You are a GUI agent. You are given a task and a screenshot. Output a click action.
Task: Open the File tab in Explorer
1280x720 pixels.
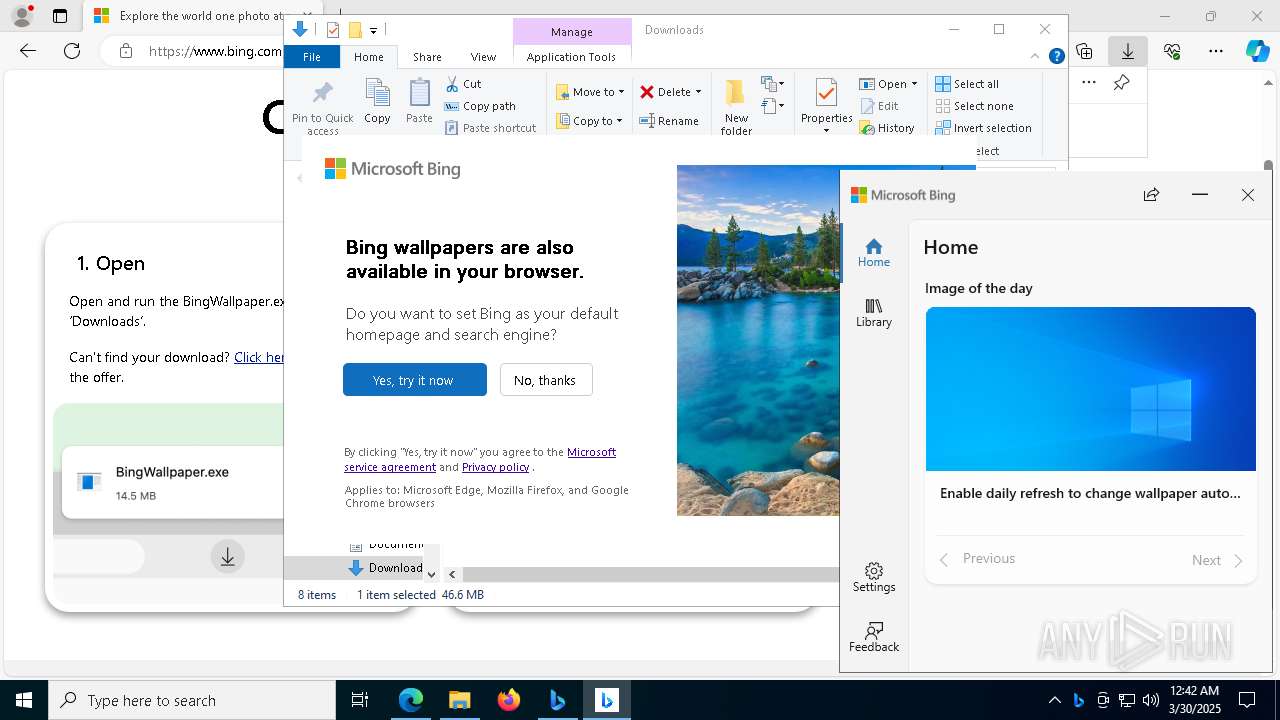pos(311,57)
